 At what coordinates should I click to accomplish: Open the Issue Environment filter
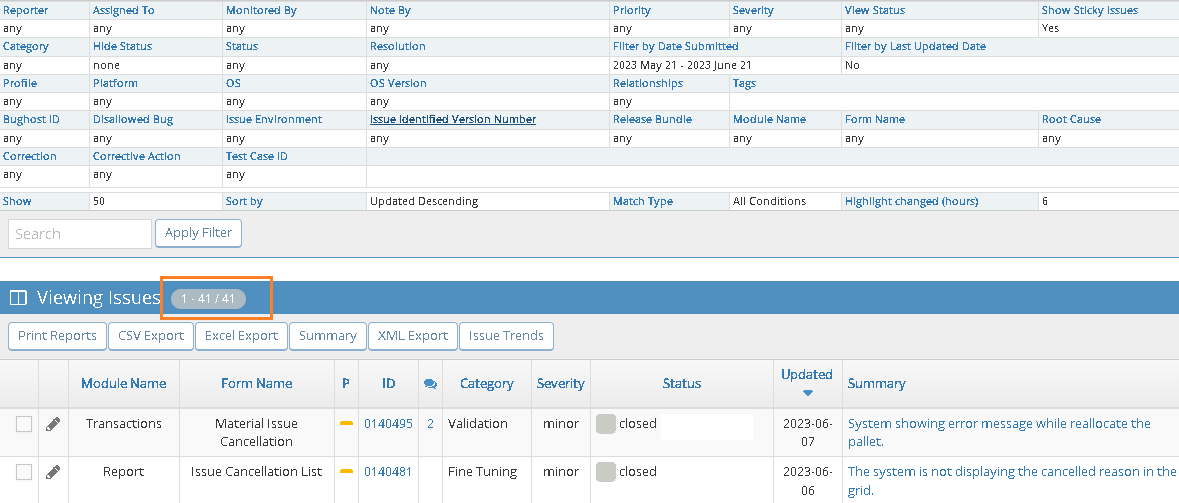tap(274, 120)
